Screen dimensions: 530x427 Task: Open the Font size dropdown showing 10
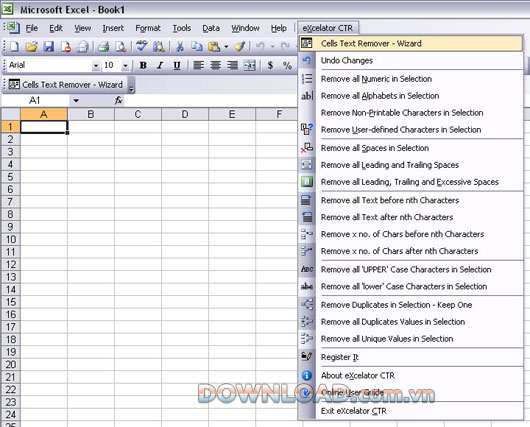tap(125, 65)
